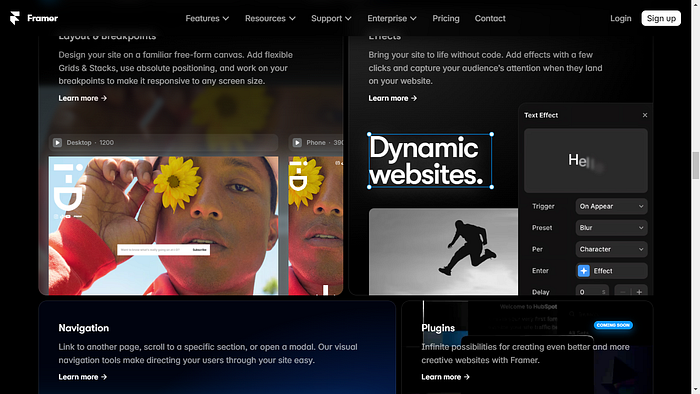Decrease the Delay value with minus

(x=622, y=292)
